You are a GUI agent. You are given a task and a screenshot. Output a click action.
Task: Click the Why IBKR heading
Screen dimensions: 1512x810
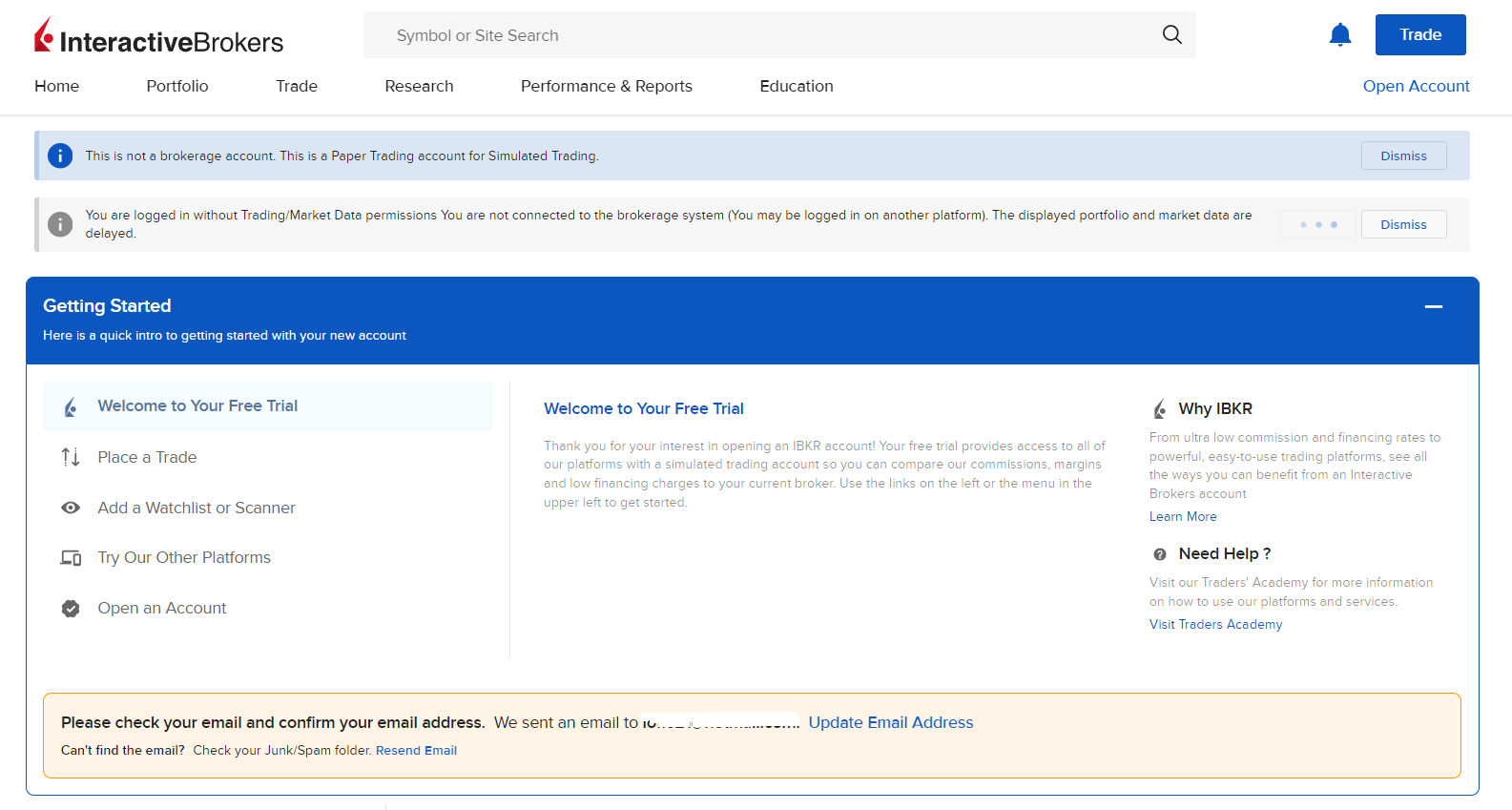click(1215, 408)
